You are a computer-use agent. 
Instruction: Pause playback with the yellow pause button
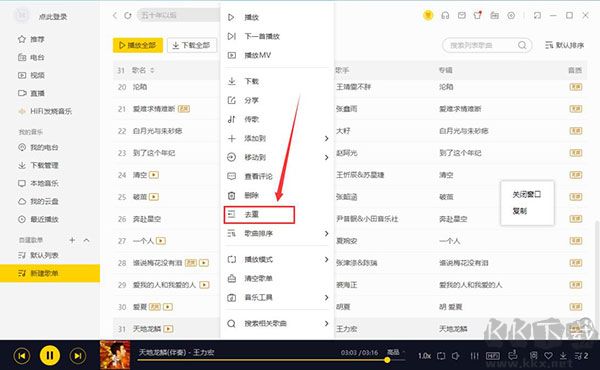coord(50,355)
